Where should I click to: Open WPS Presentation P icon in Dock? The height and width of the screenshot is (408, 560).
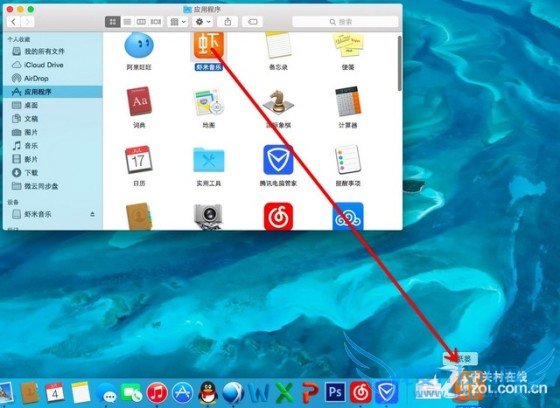pos(310,393)
